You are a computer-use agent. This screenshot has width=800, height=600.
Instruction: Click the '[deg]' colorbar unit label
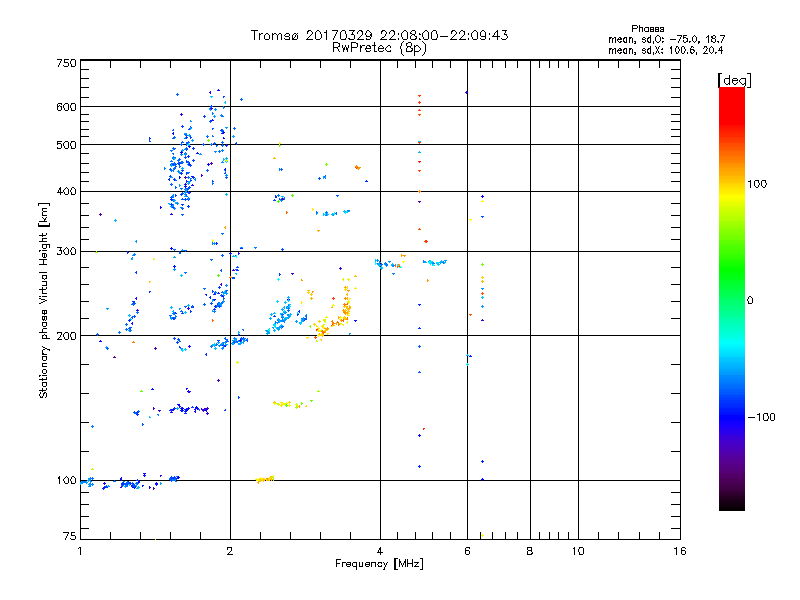(734, 80)
